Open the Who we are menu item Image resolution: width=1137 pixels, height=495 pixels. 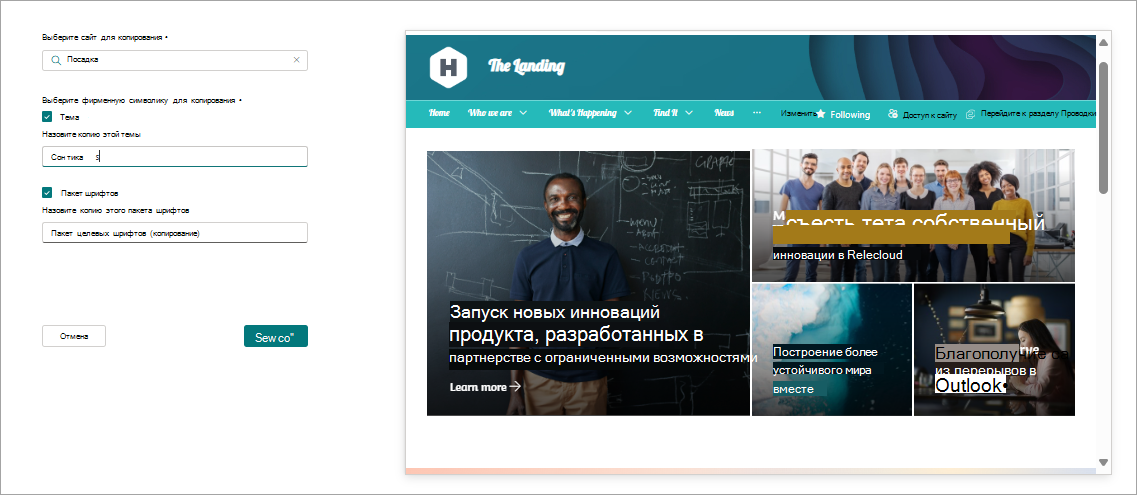coord(490,113)
